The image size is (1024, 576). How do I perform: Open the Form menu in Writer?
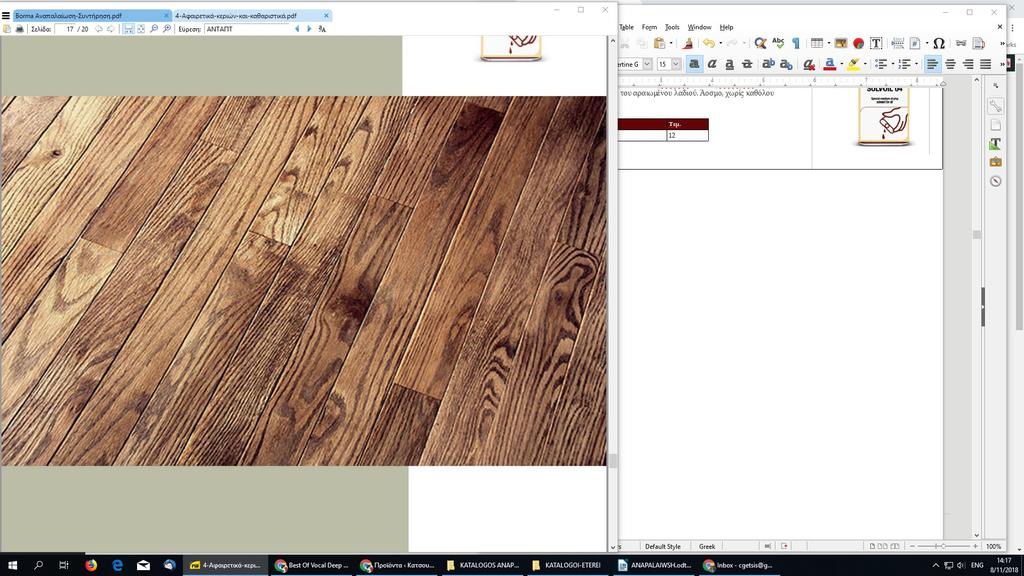(649, 27)
